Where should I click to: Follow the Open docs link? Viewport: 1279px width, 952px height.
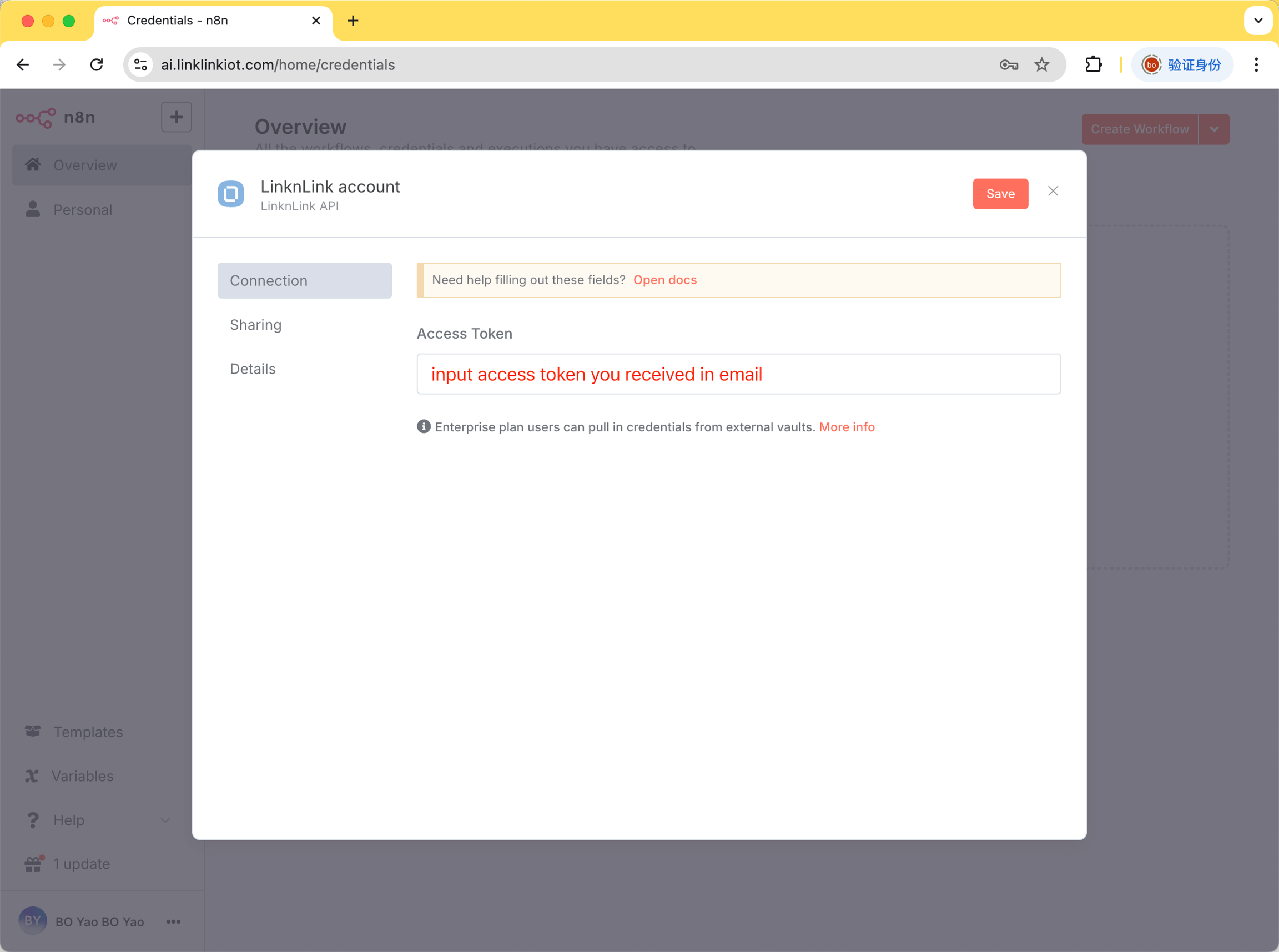coord(665,280)
